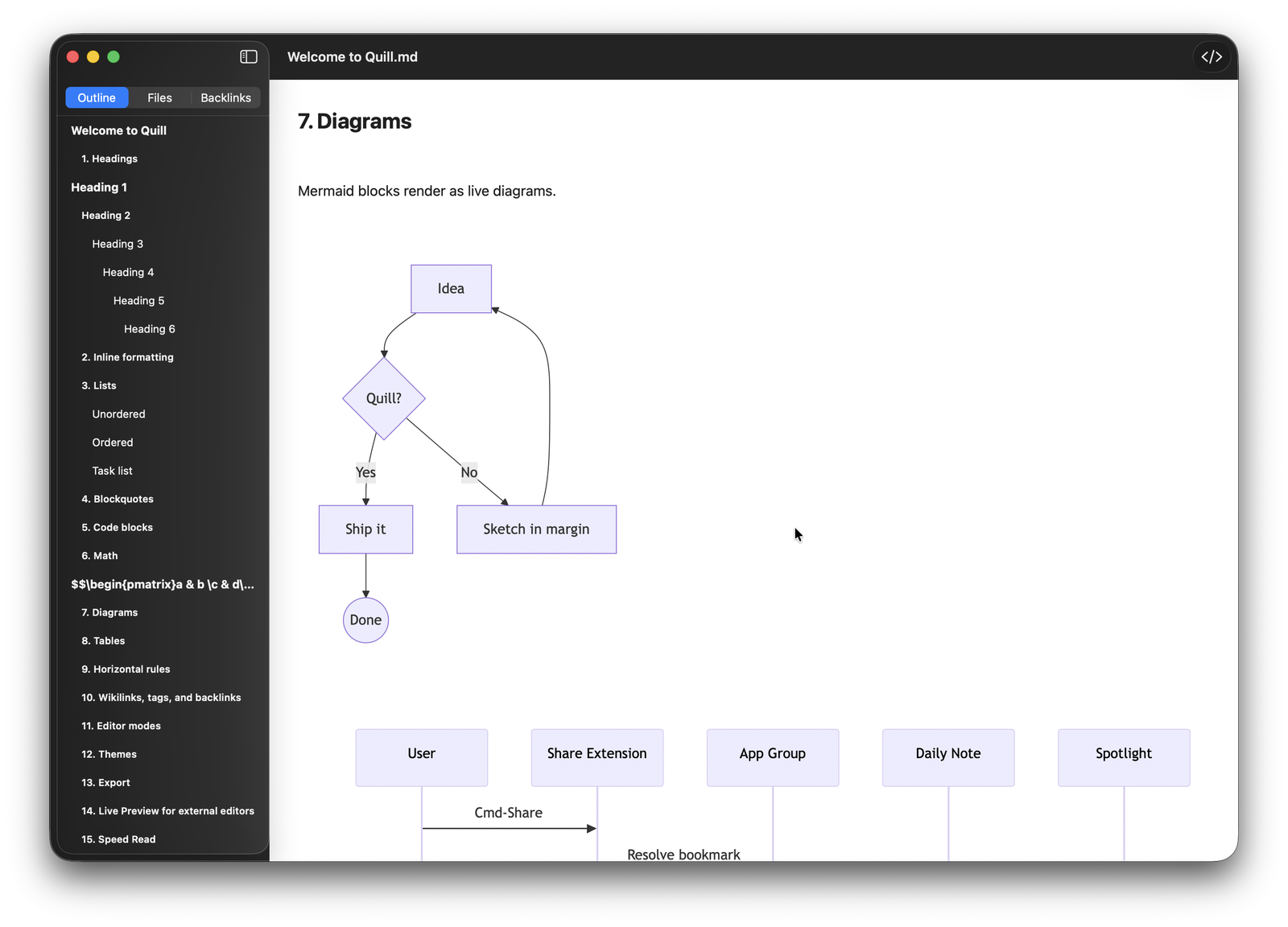Go to 11. Editor modes section
Screen dimensions: 1288x927
pos(121,726)
